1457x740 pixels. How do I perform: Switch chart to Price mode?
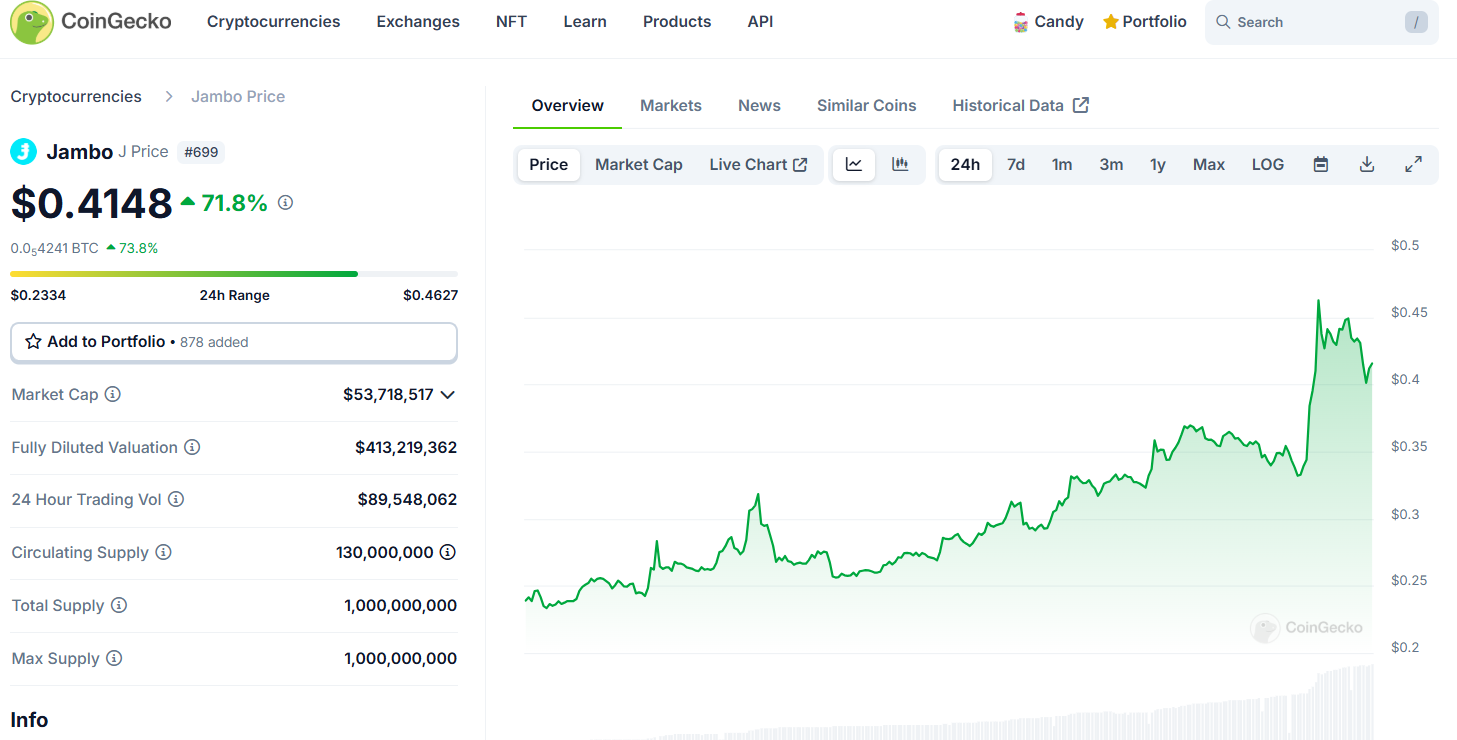(x=549, y=165)
